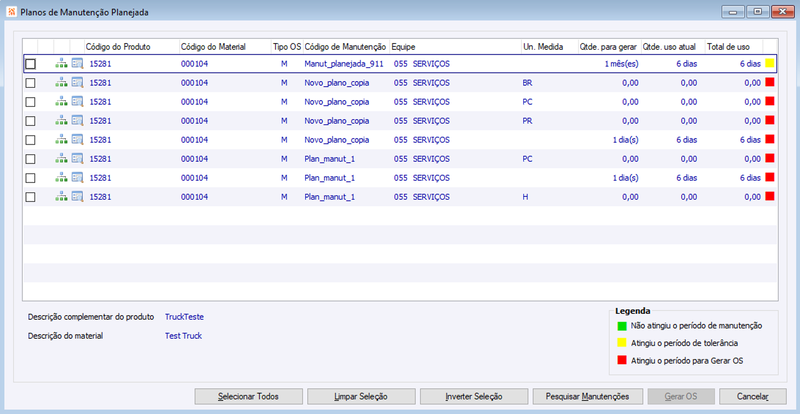Click the Un. Medida column header
This screenshot has height=414, width=800.
(549, 47)
